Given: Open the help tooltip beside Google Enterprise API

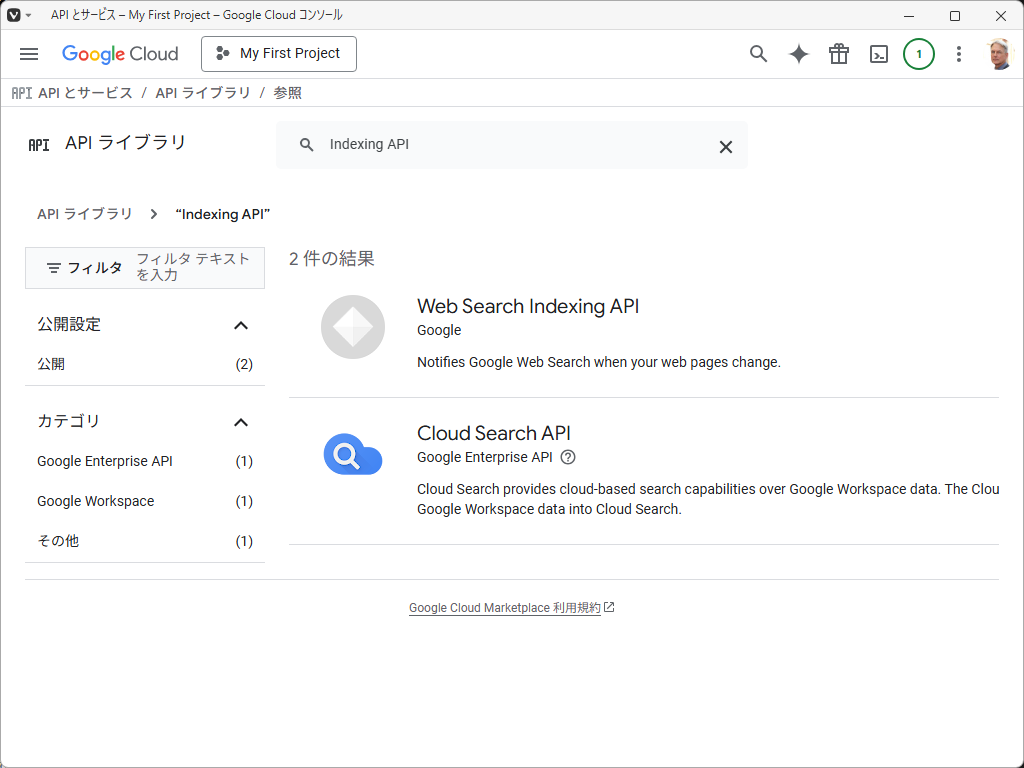Looking at the screenshot, I should click(x=568, y=457).
